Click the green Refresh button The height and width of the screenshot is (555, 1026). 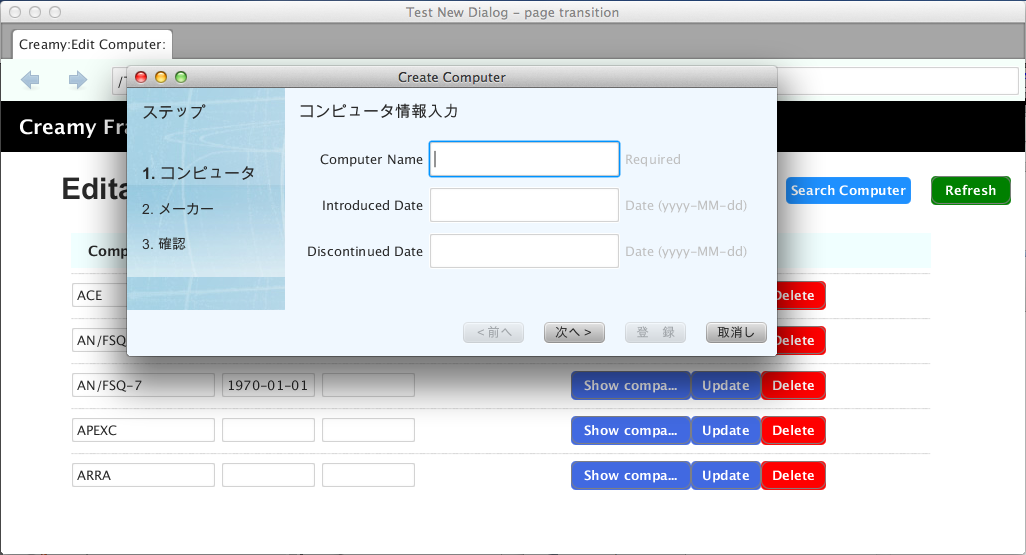[970, 190]
